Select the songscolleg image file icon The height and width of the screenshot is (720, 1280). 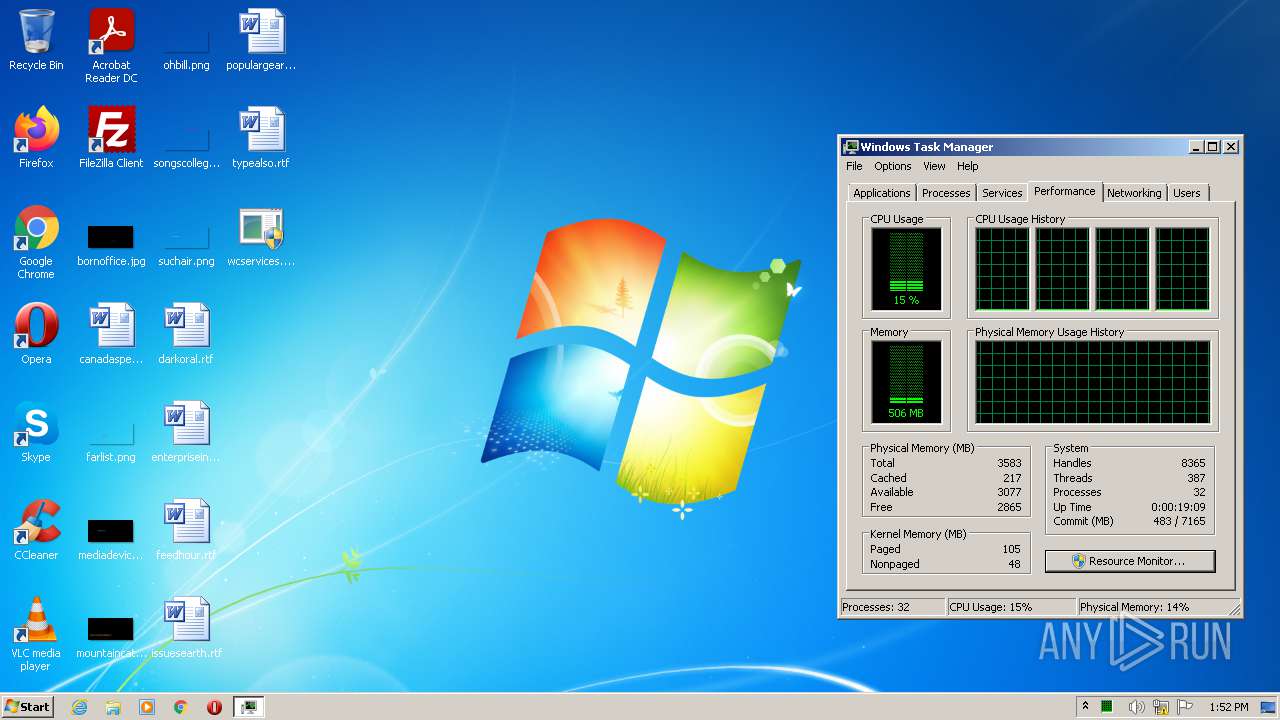(186, 138)
